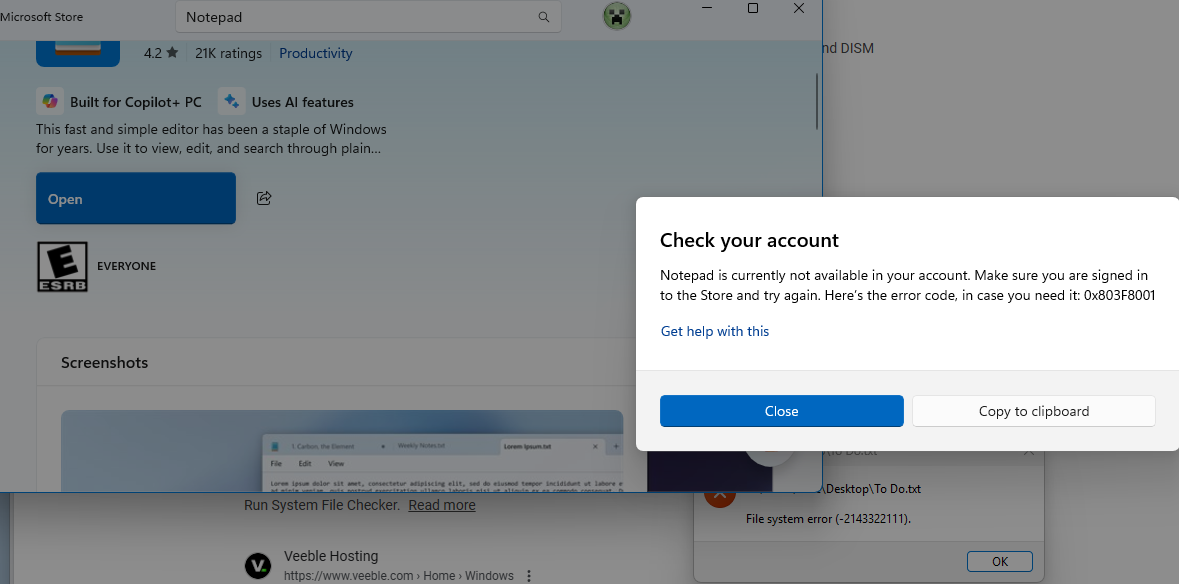The height and width of the screenshot is (584, 1179).
Task: Click the Uses AI features label
Action: [x=302, y=102]
